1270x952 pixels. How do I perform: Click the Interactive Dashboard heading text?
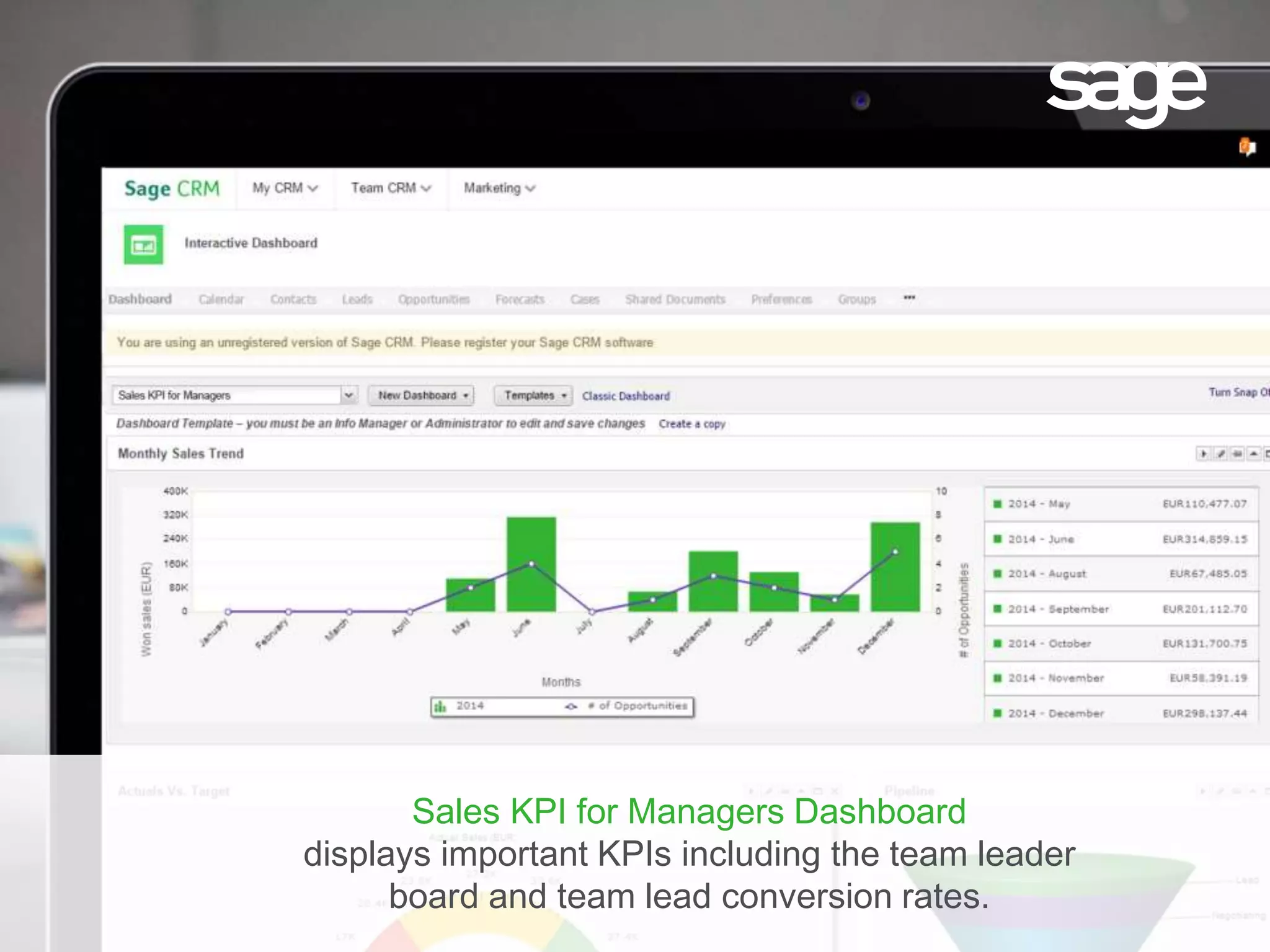pos(251,243)
